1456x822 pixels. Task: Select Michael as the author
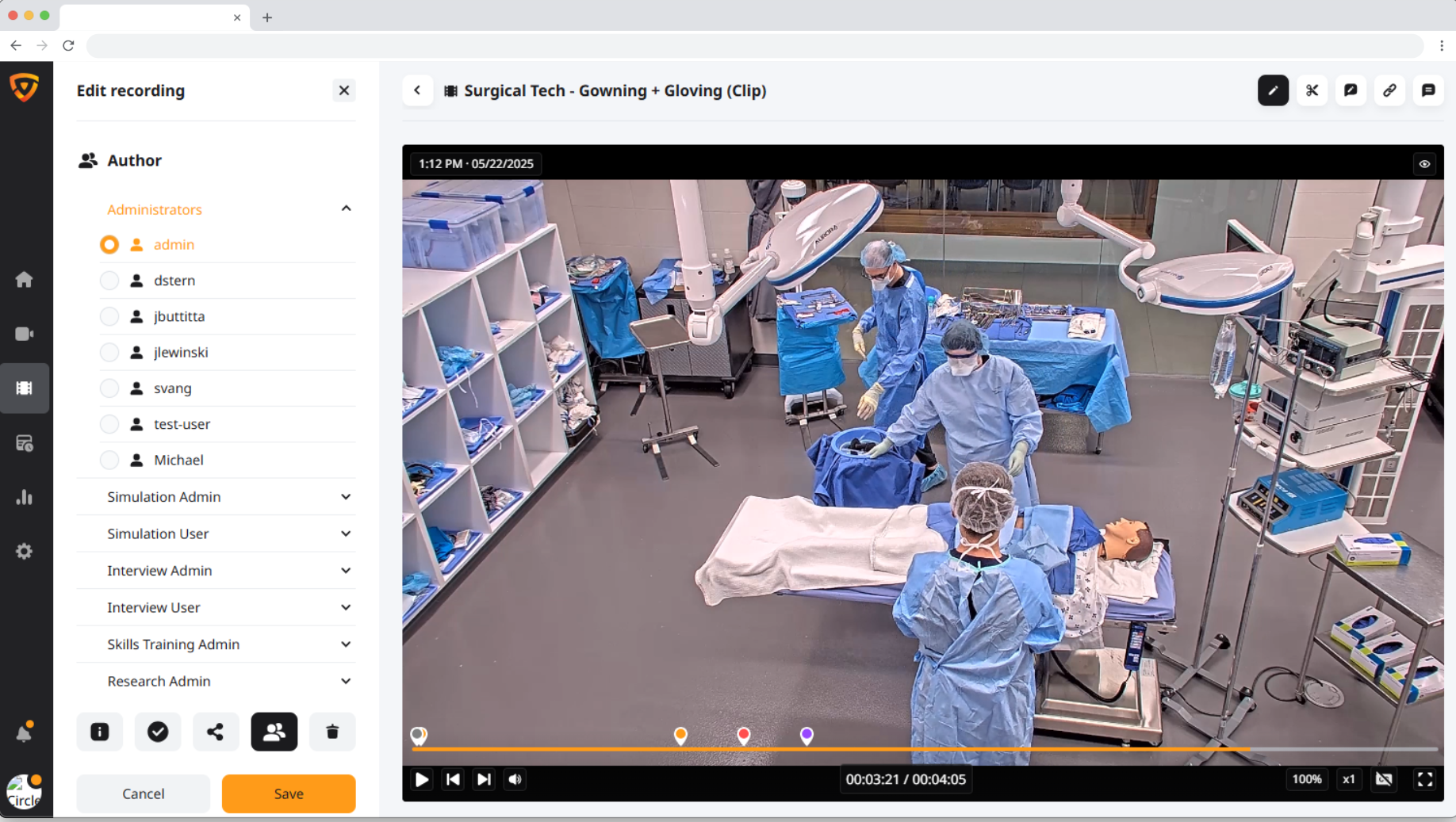[109, 460]
